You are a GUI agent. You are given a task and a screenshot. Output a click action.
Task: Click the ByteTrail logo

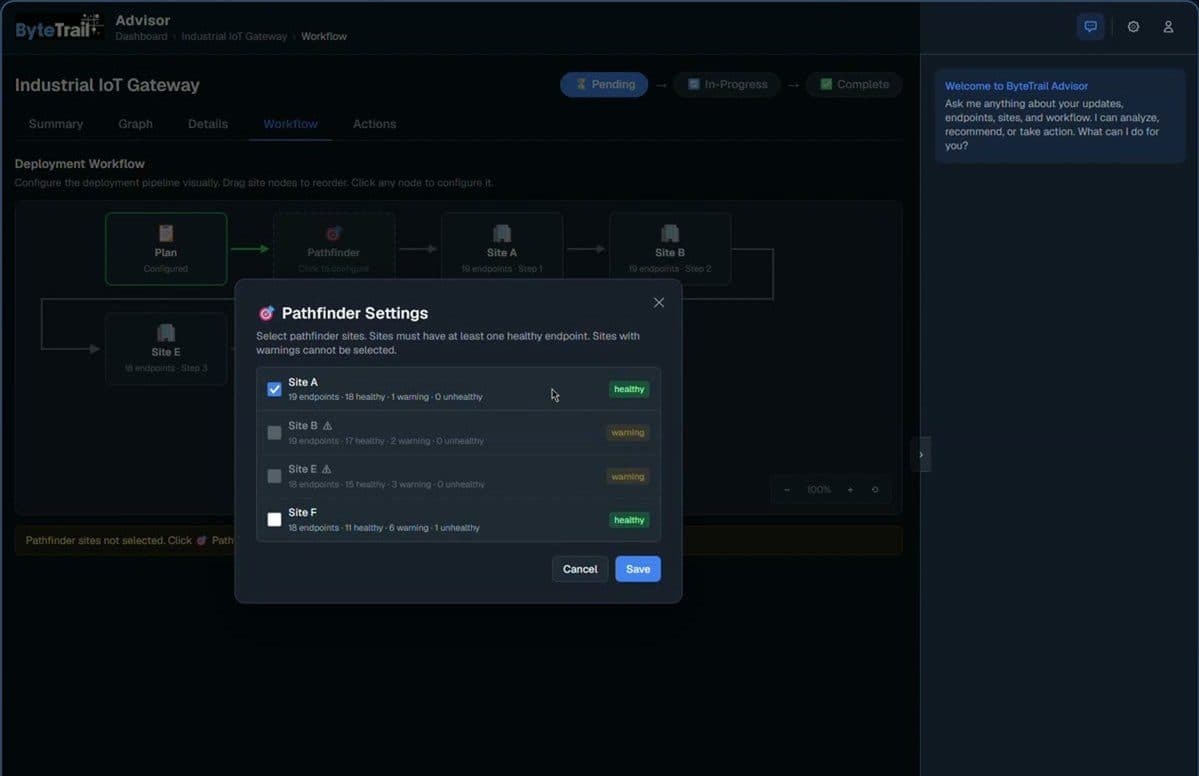pyautogui.click(x=58, y=28)
